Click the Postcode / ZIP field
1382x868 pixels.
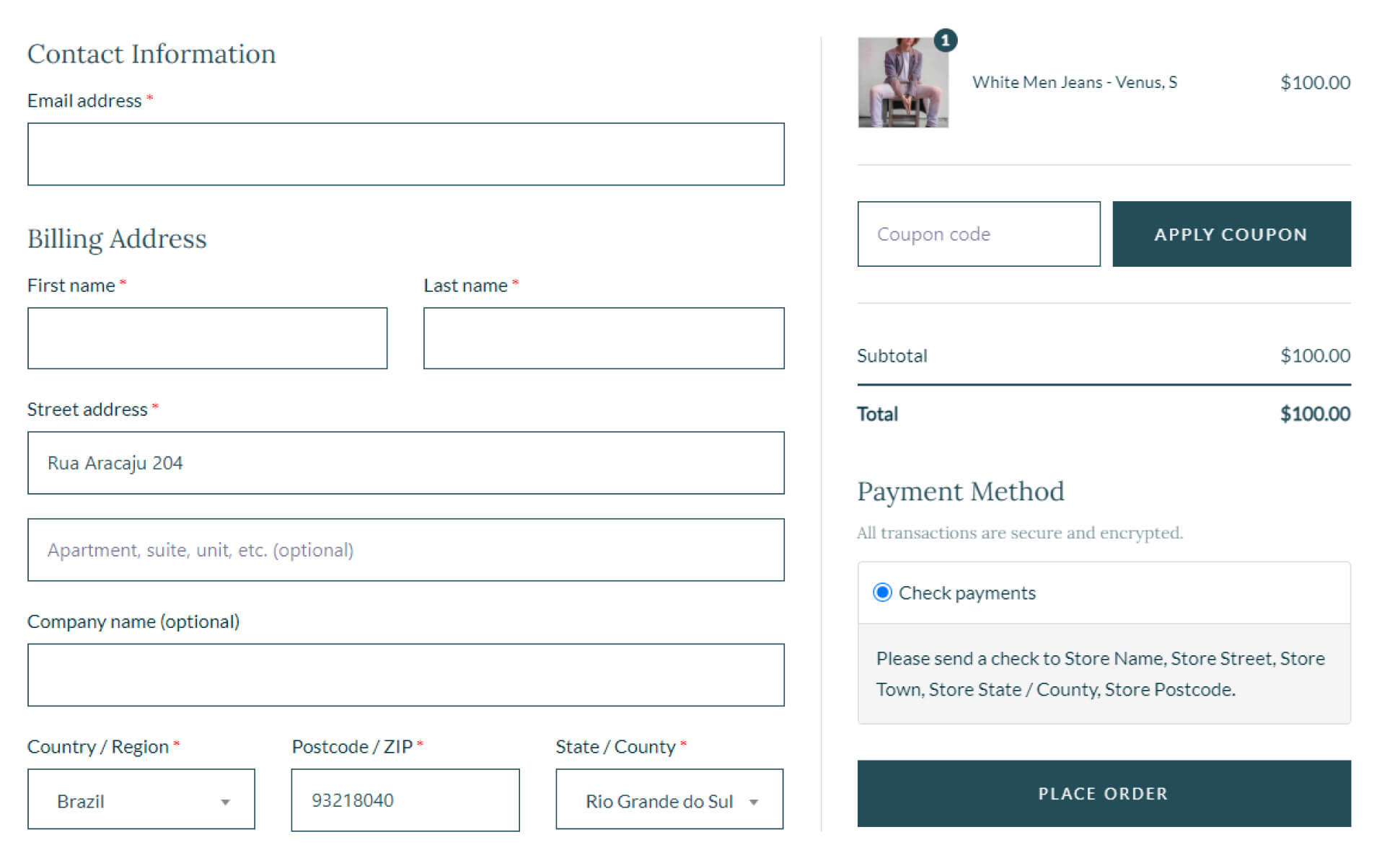(x=405, y=800)
